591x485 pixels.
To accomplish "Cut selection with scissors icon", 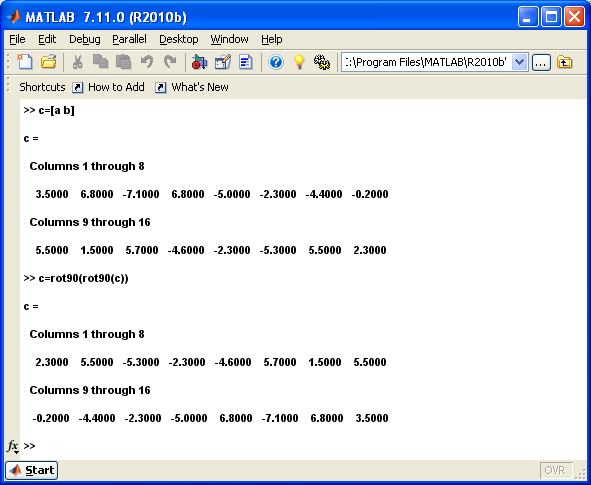I will pos(78,62).
